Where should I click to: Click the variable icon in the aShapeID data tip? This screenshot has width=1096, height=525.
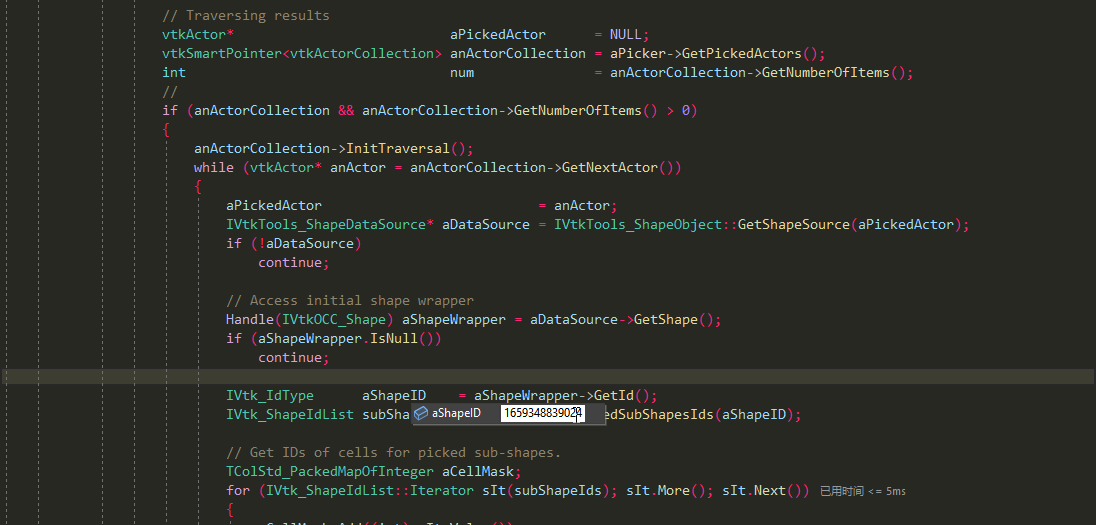[422, 413]
